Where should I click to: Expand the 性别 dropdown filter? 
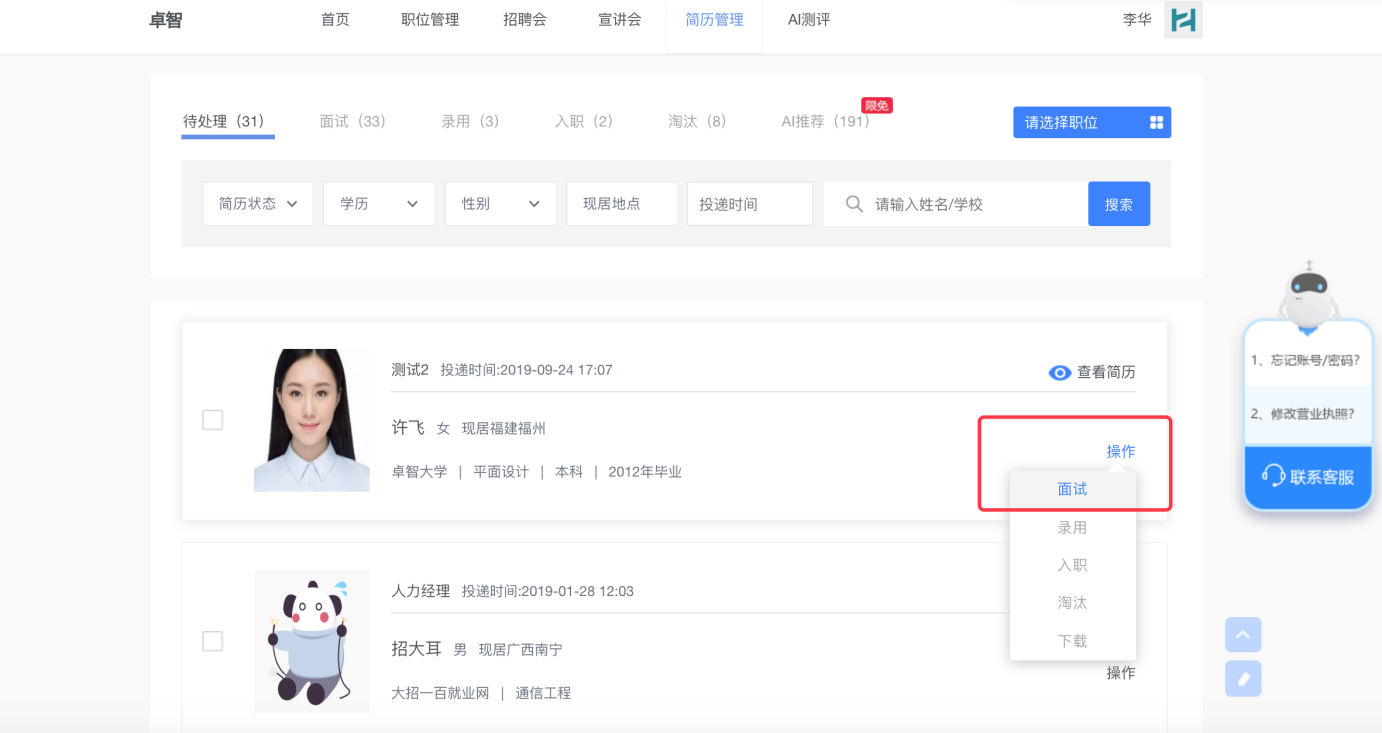coord(500,204)
